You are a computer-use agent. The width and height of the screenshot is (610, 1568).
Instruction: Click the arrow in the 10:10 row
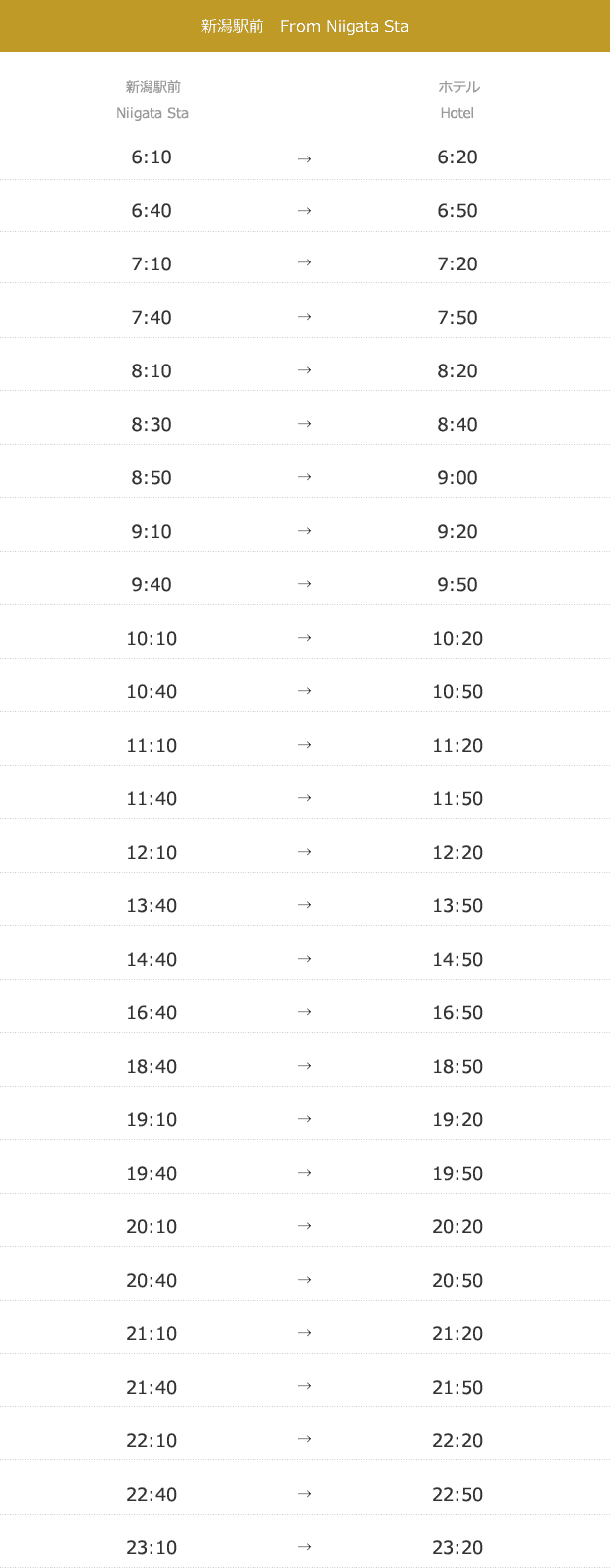[304, 638]
